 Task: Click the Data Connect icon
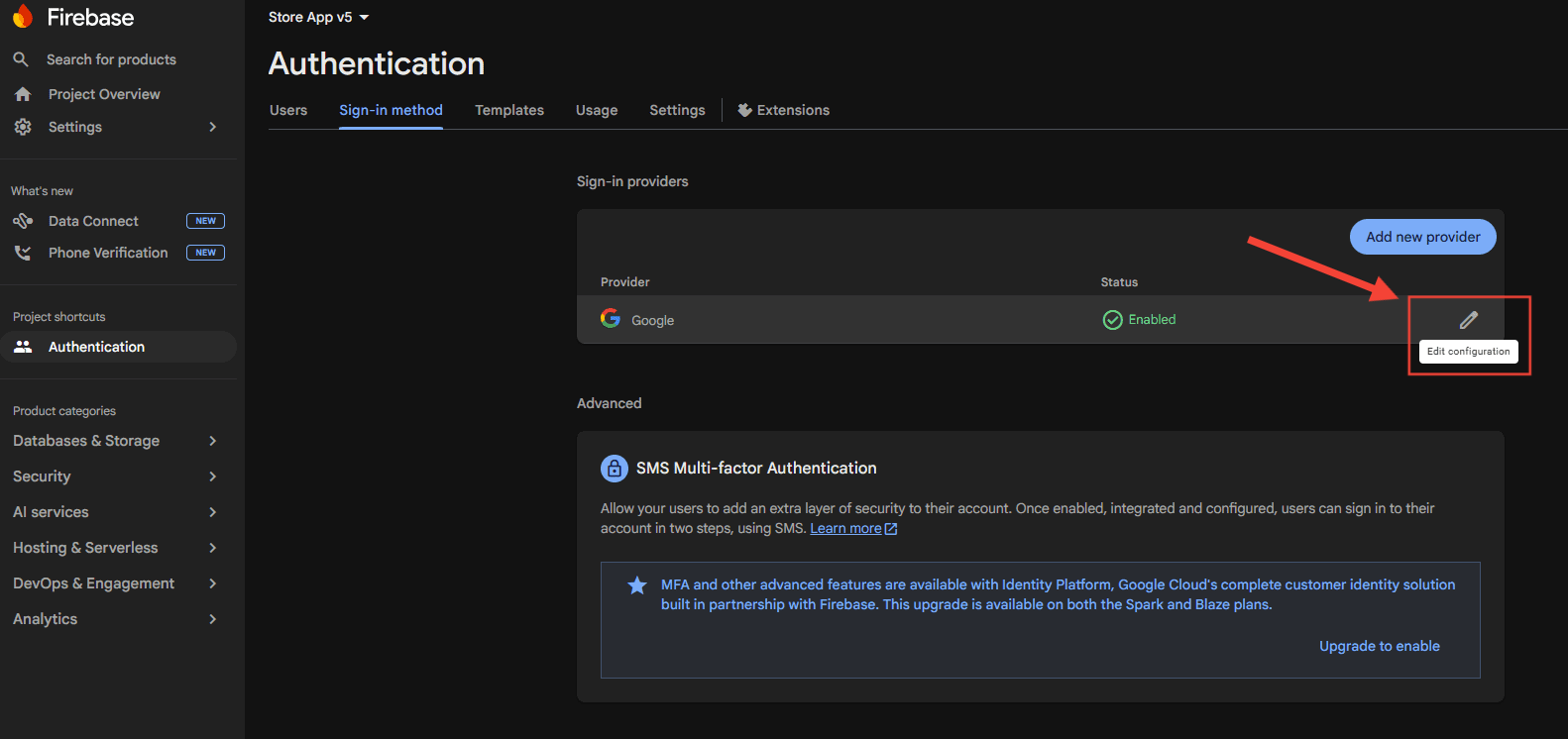click(23, 221)
